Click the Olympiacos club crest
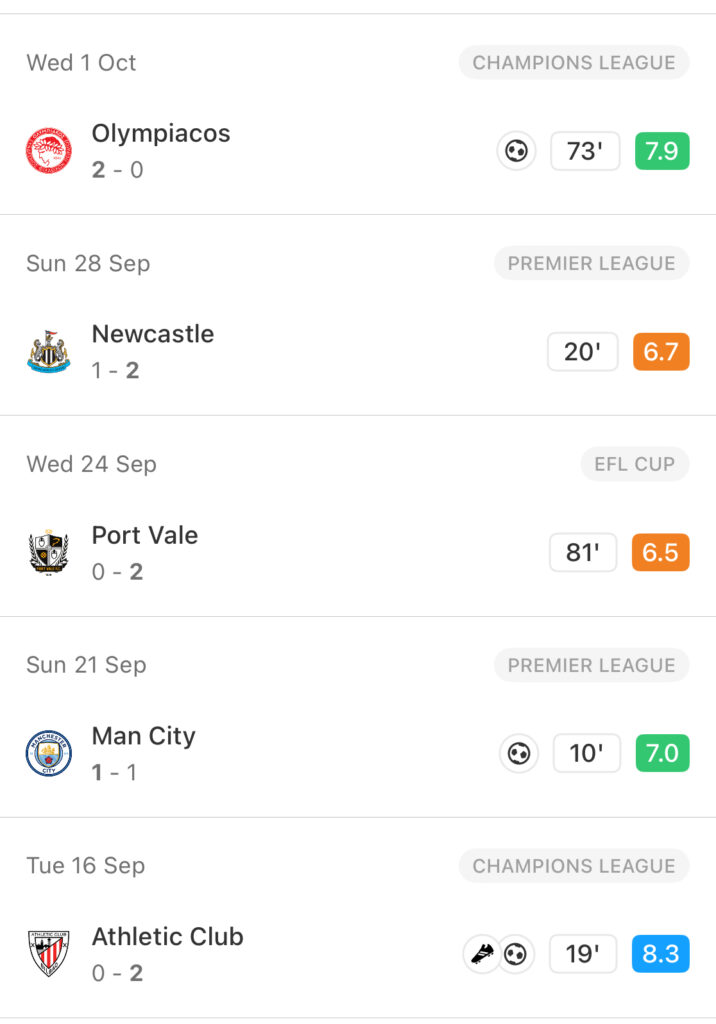This screenshot has width=716, height=1024. [49, 152]
